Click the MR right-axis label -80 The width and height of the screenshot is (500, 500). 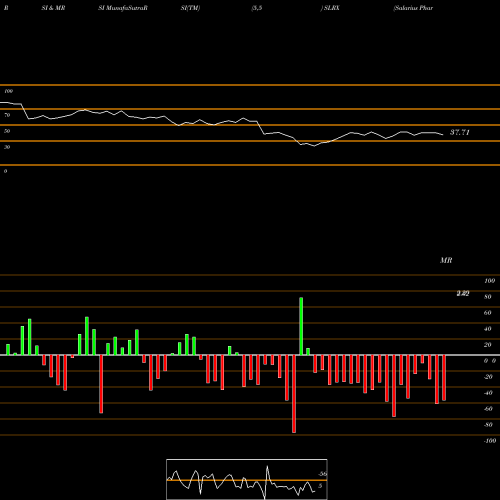(488, 425)
